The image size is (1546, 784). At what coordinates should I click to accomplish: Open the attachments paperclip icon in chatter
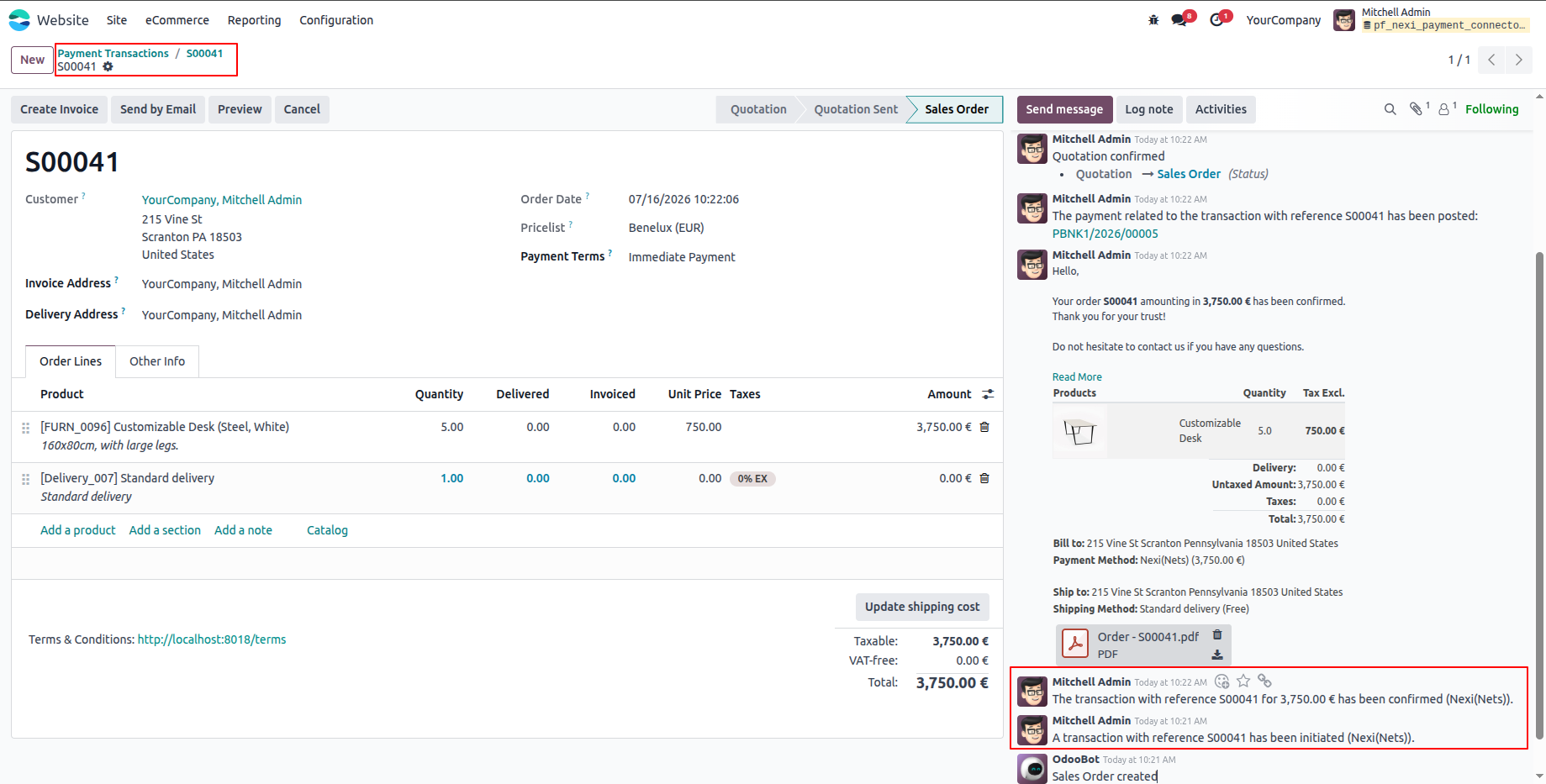point(1417,109)
